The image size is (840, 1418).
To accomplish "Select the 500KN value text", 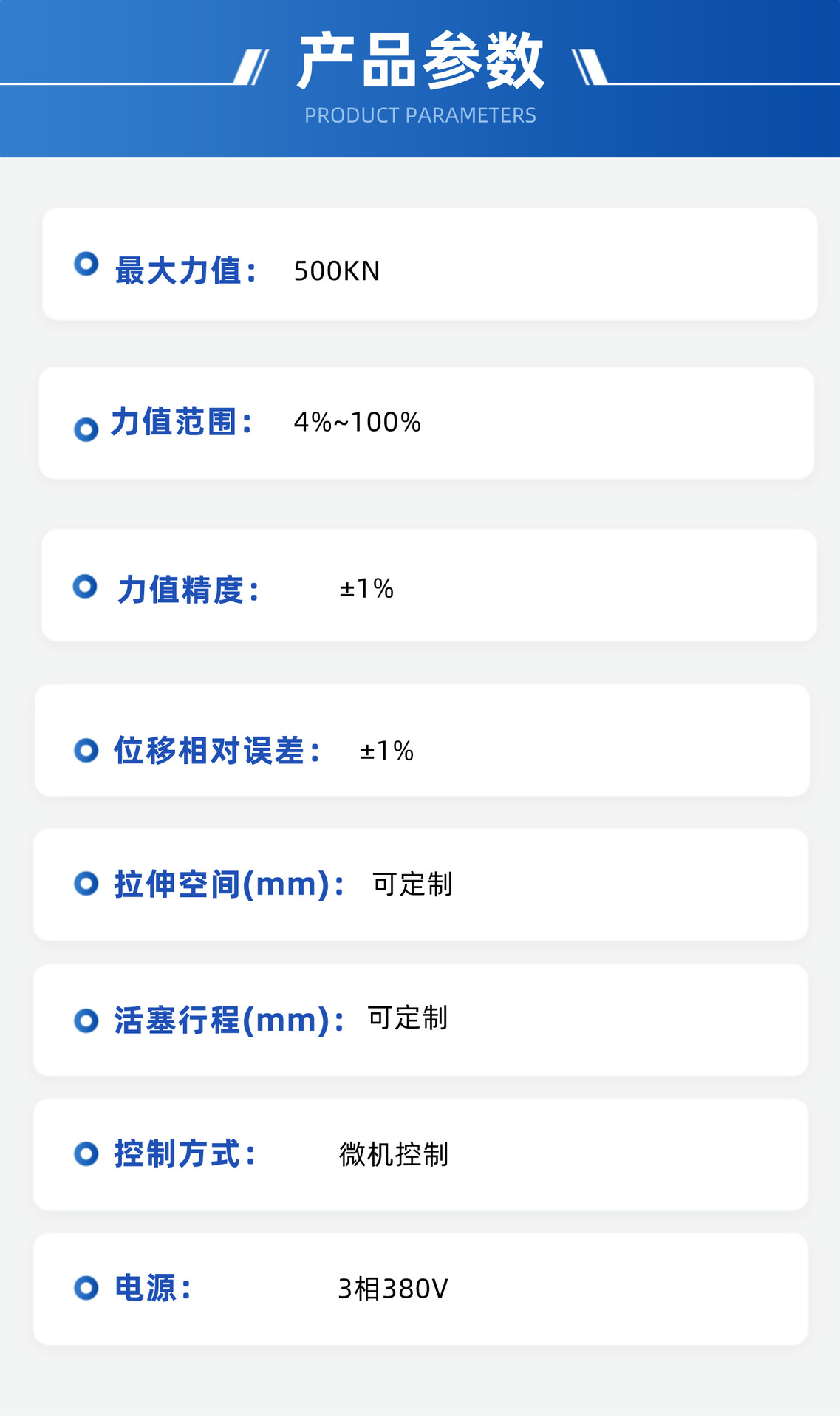I will point(337,271).
